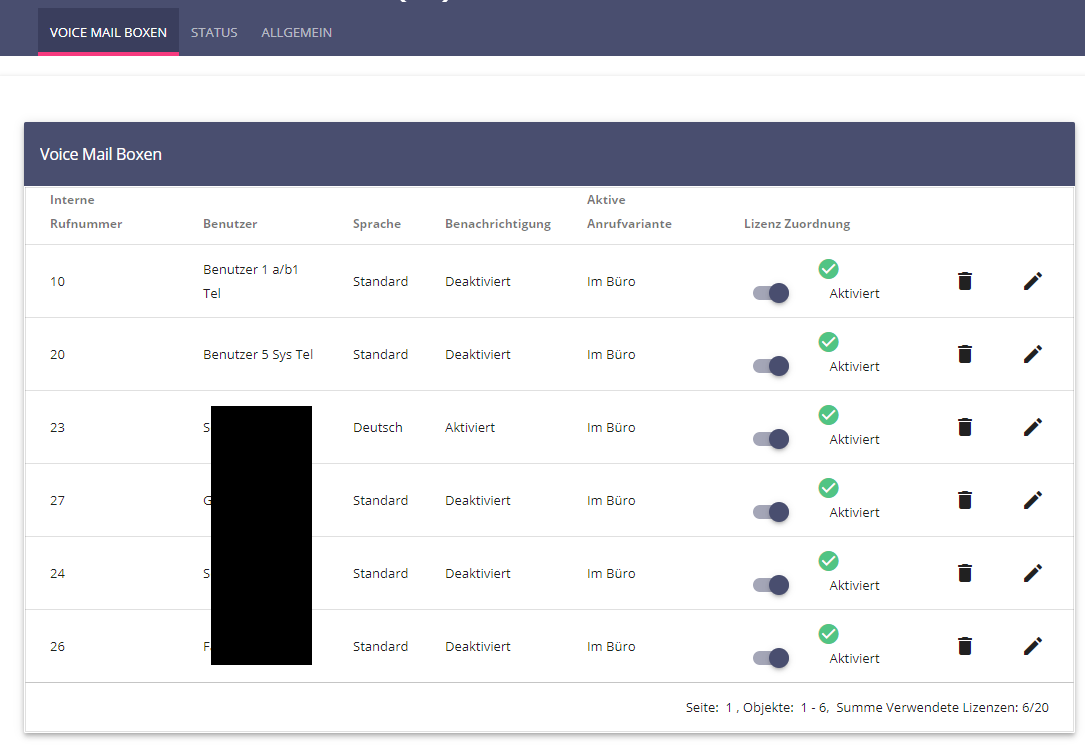Click green check icon in row 24
Screen dimensions: 1085x750
(828, 561)
